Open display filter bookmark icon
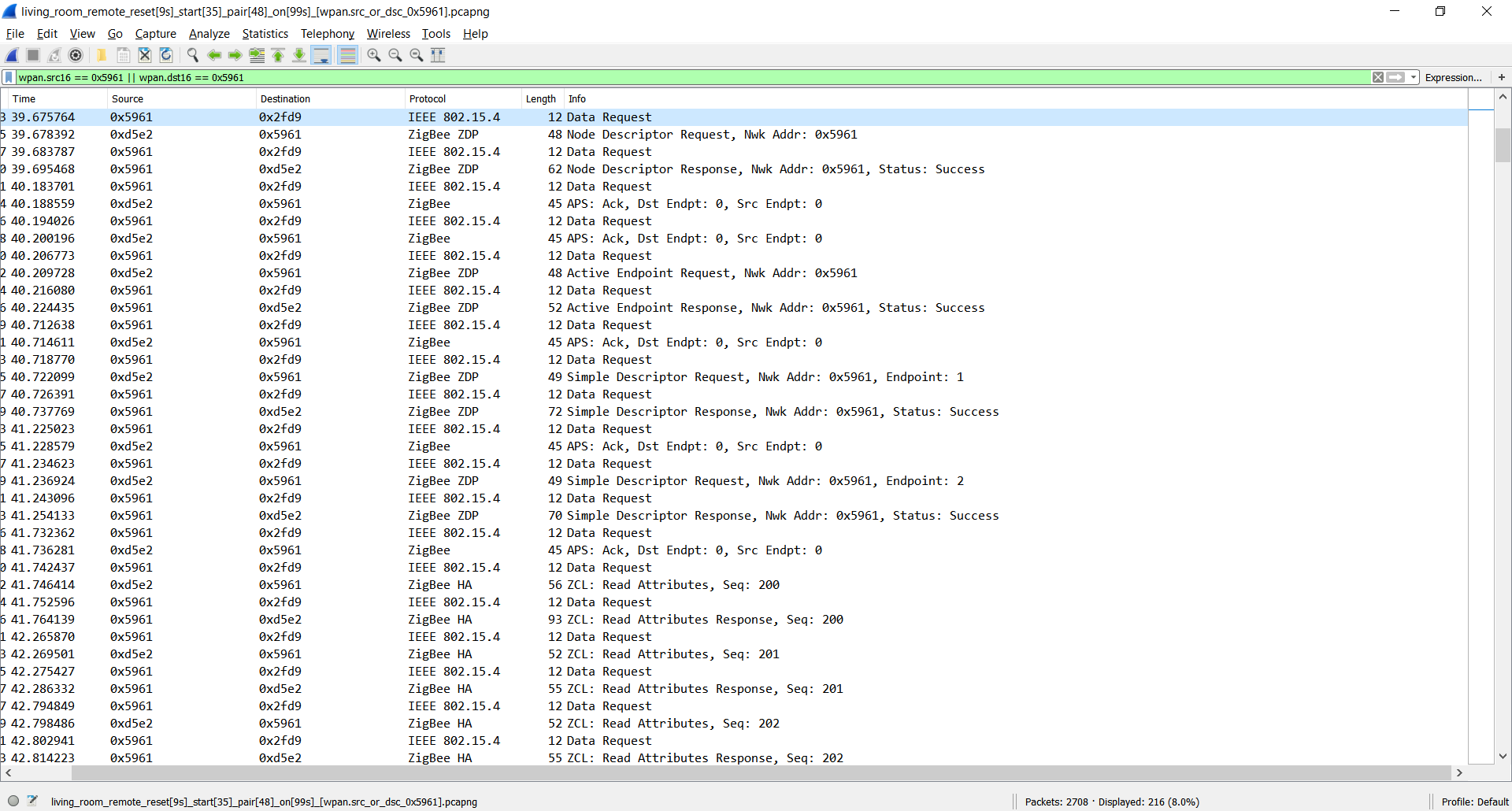 click(9, 77)
